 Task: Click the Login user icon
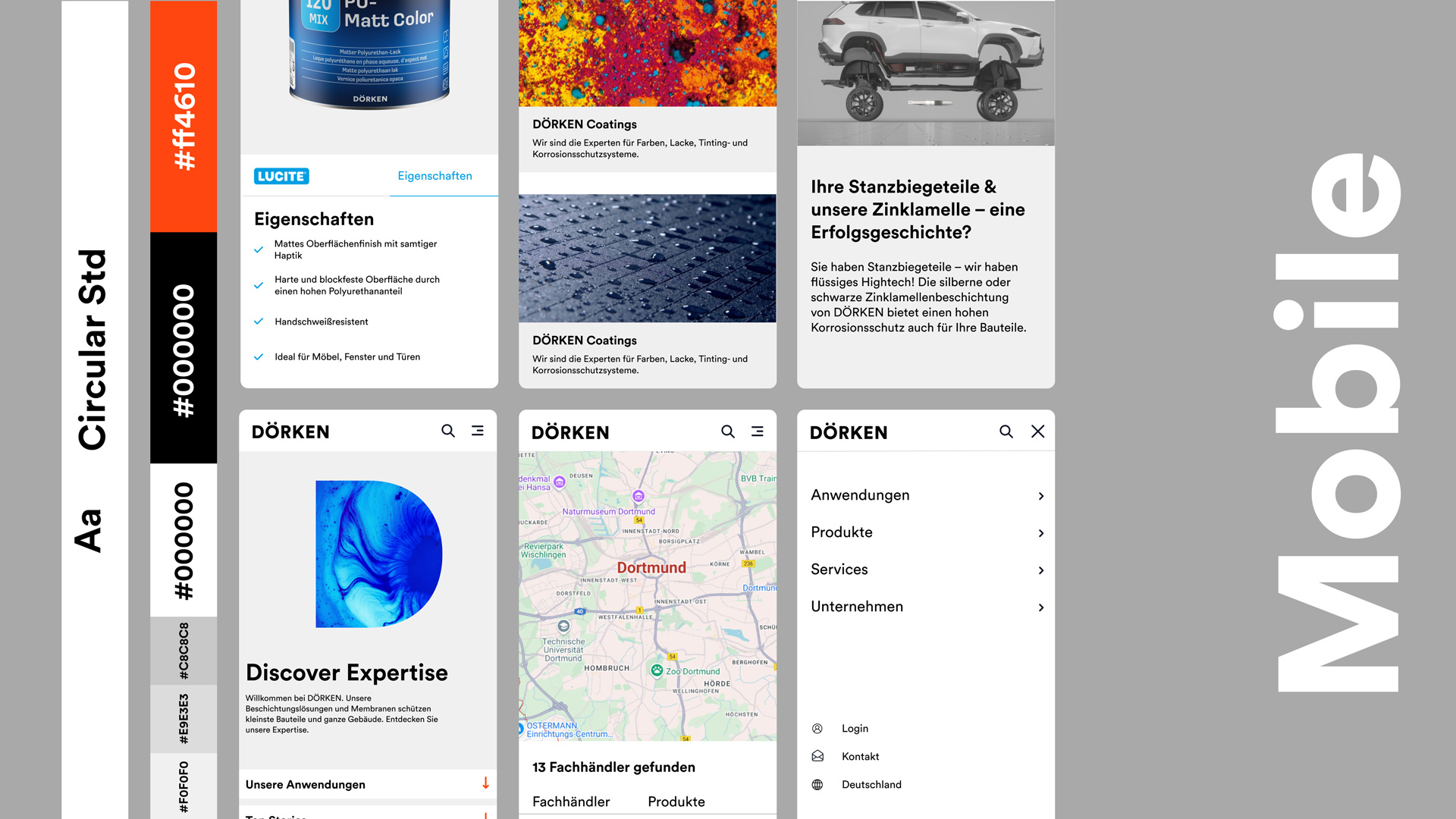817,729
